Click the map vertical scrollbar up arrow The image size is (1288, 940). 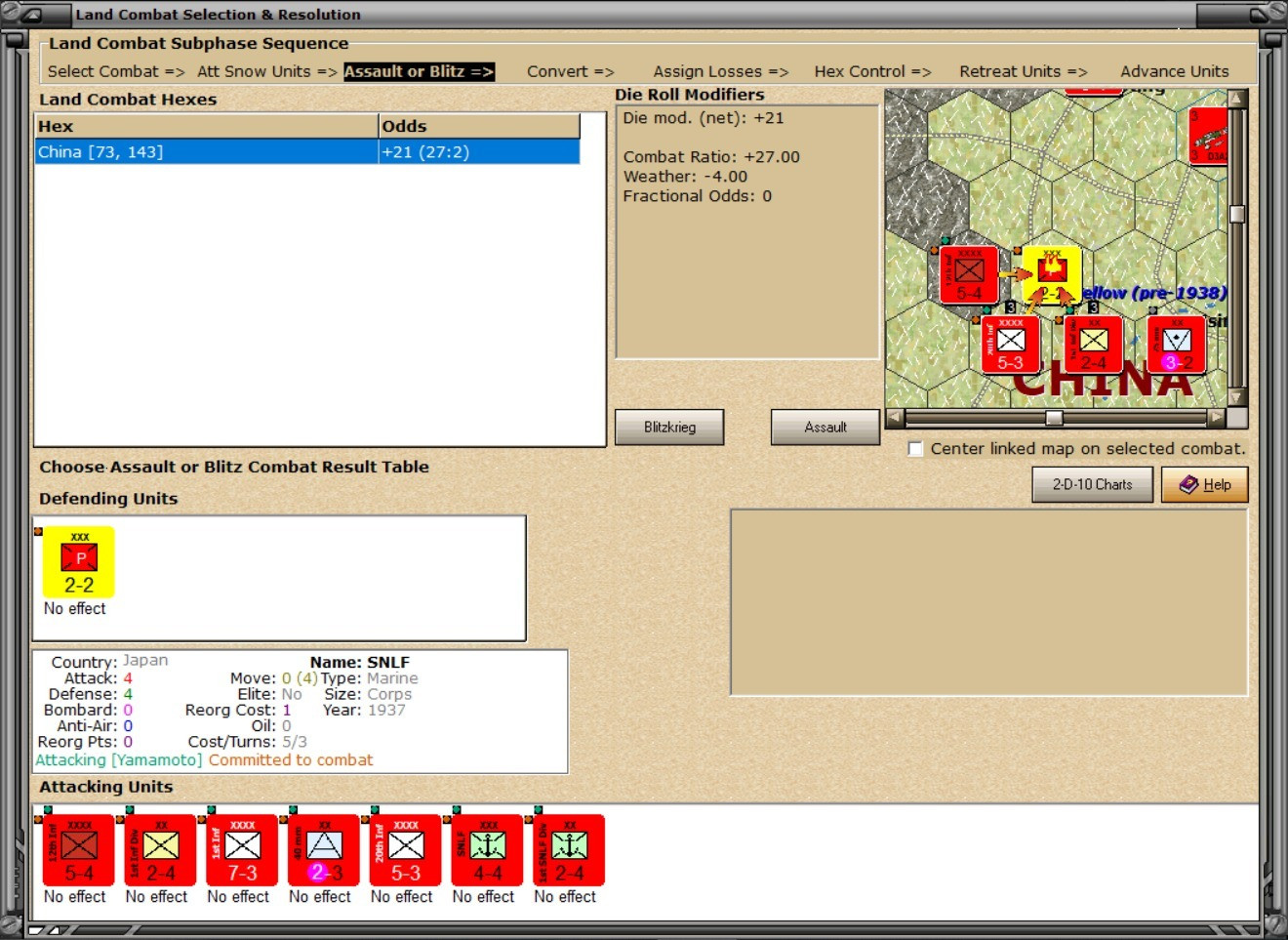point(1237,99)
